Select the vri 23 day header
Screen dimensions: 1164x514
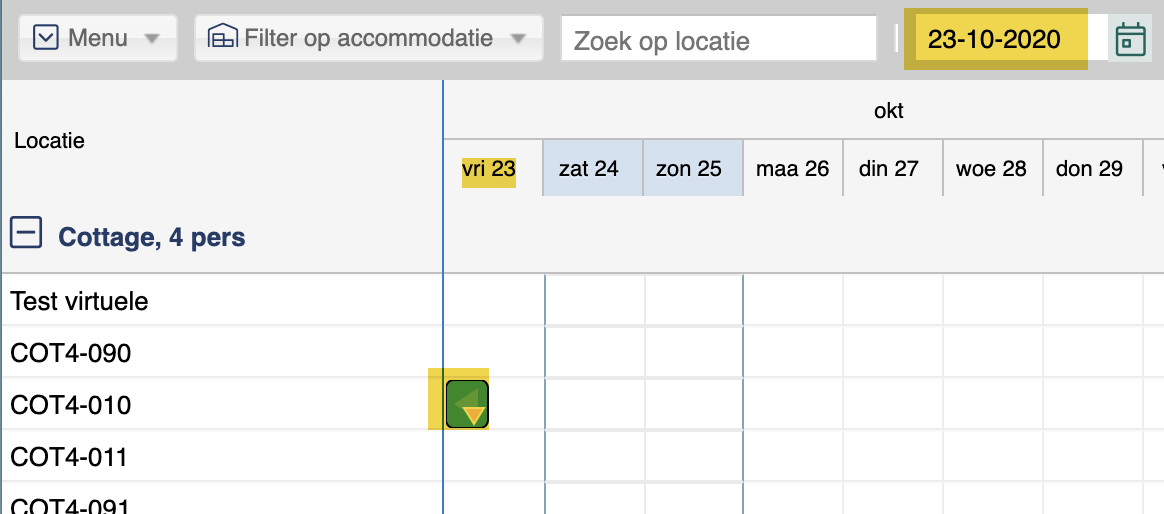coord(489,169)
